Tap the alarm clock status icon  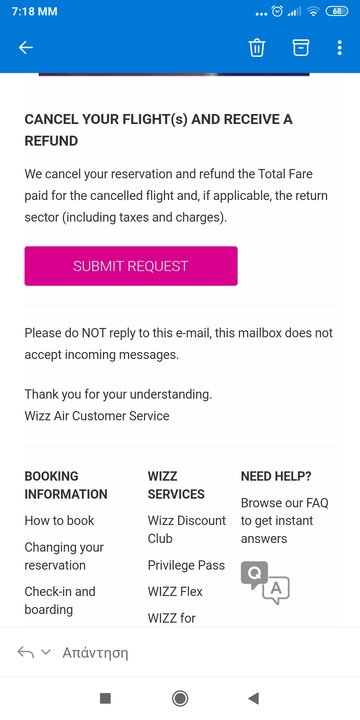pyautogui.click(x=277, y=11)
